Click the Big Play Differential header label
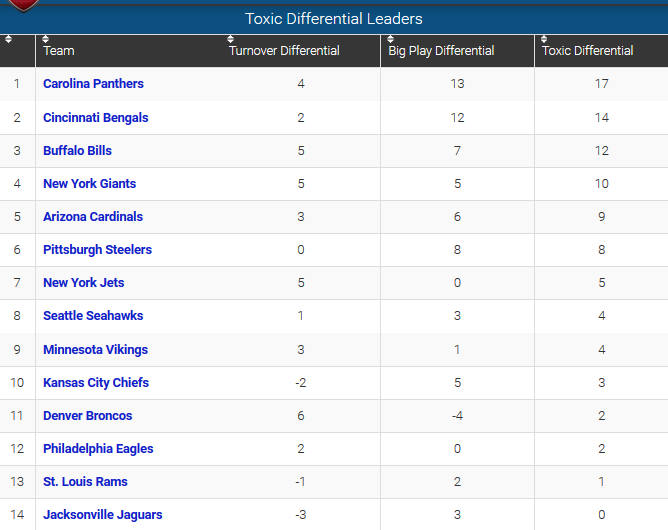Viewport: 668px width, 530px height. [441, 51]
